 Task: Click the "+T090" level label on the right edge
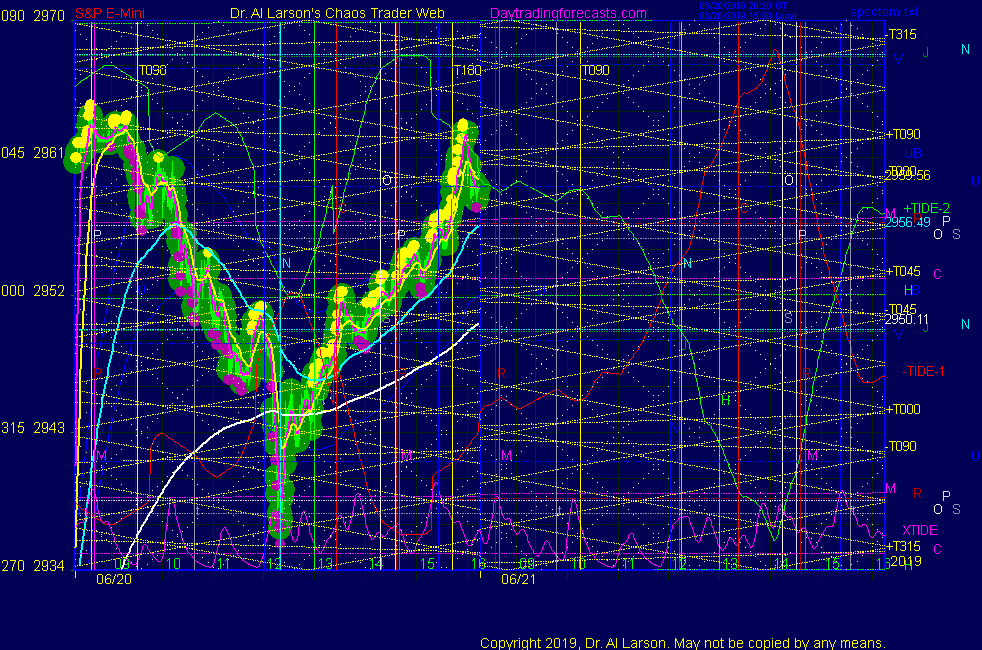903,135
